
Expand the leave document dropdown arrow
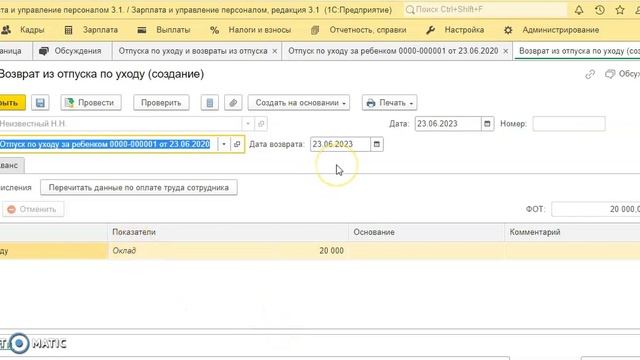[x=224, y=144]
